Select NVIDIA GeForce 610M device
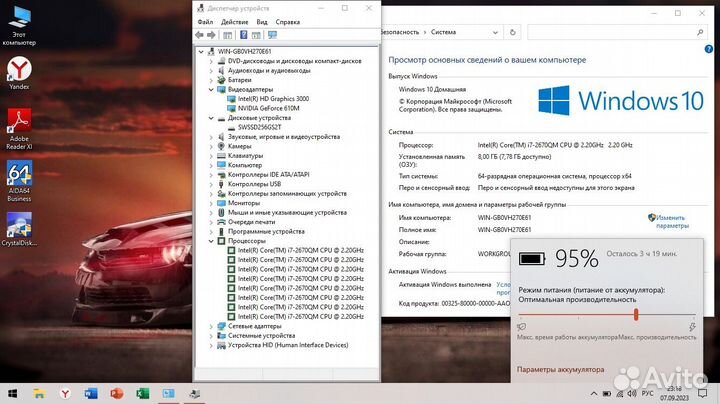Image resolution: width=720 pixels, height=404 pixels. [x=269, y=108]
